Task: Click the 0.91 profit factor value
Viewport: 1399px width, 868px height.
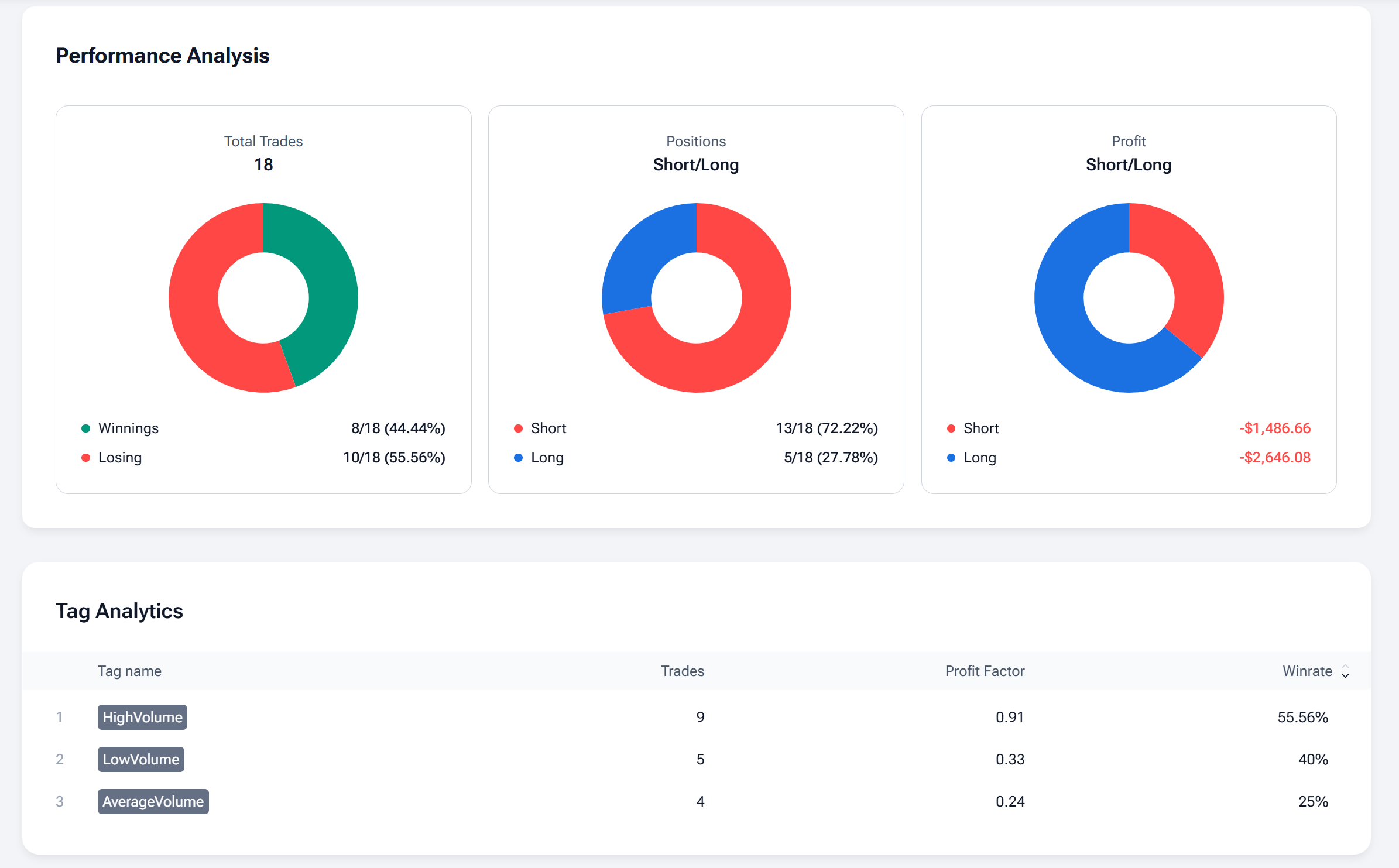Action: coord(1010,717)
